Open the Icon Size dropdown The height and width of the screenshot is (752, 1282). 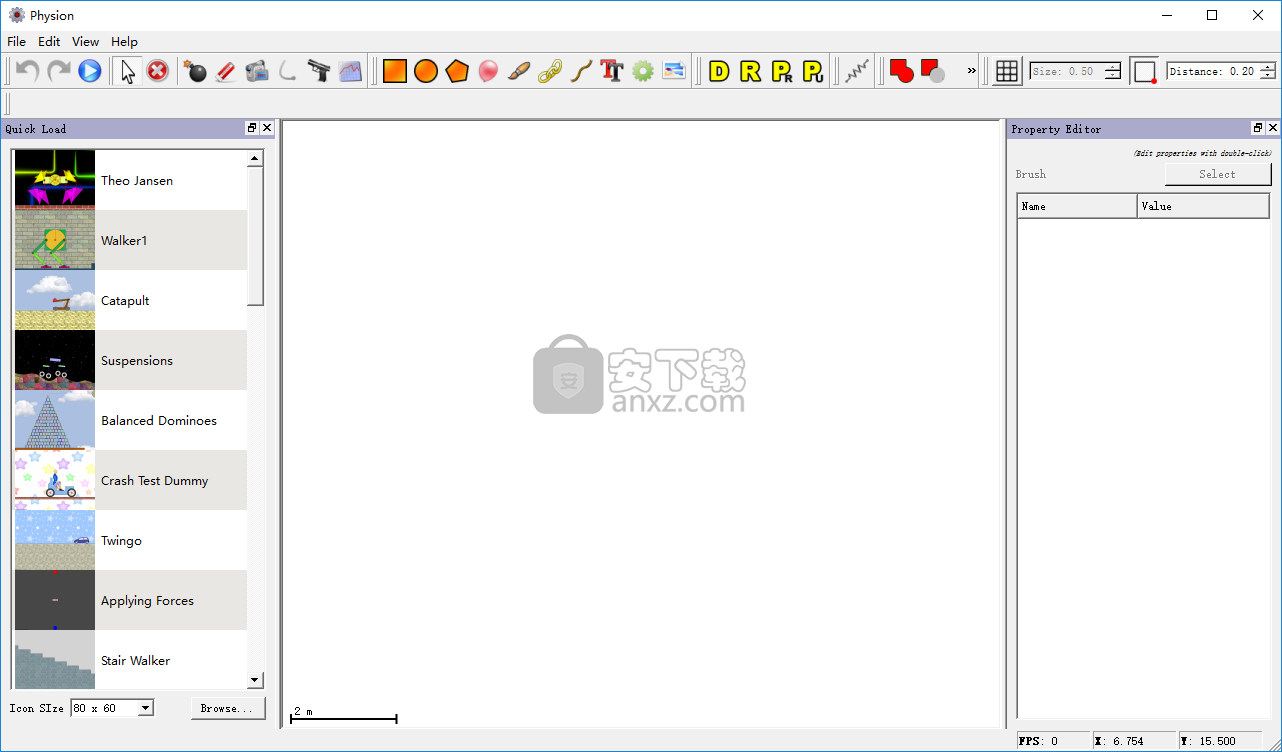[x=112, y=707]
